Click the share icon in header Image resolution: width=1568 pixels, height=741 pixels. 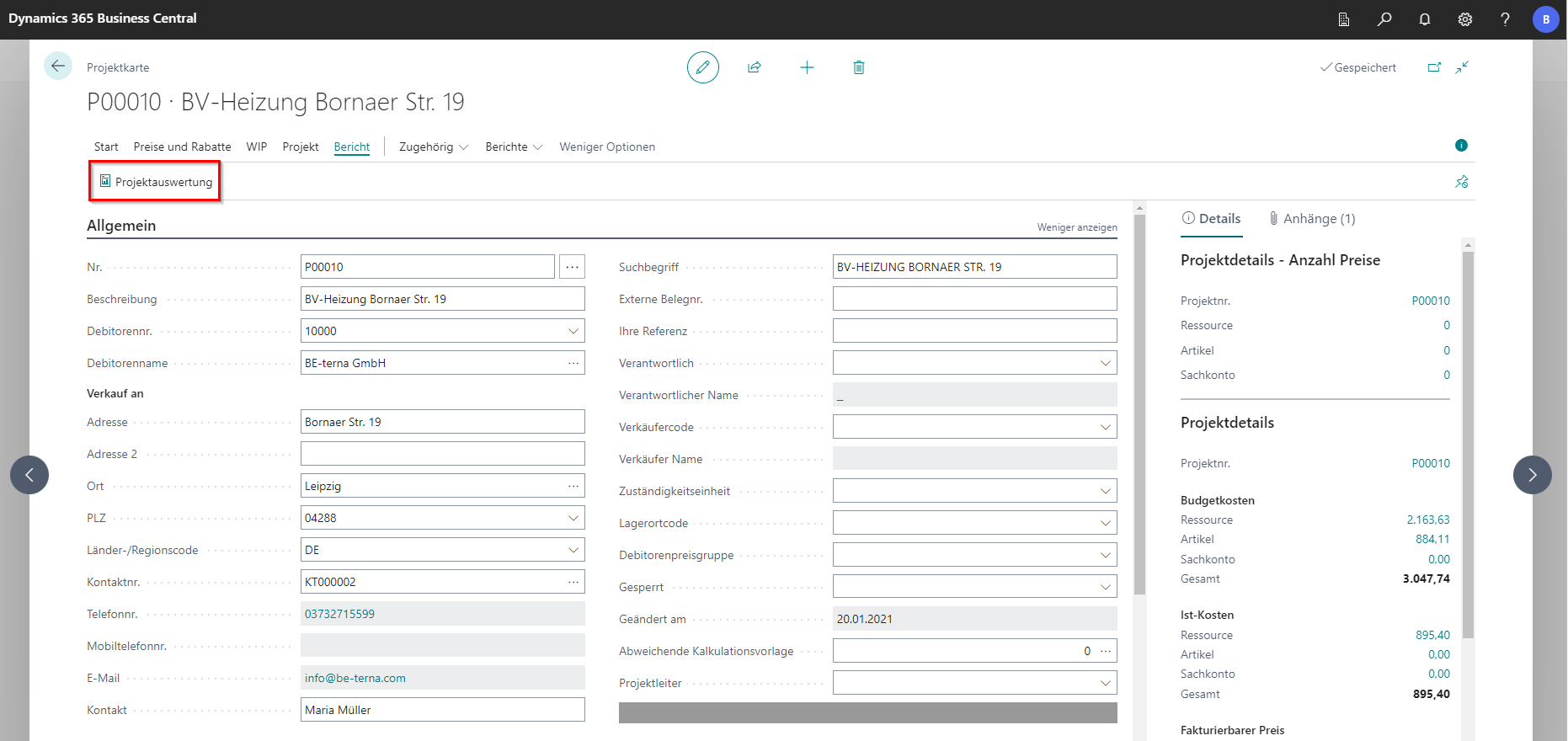(x=755, y=67)
